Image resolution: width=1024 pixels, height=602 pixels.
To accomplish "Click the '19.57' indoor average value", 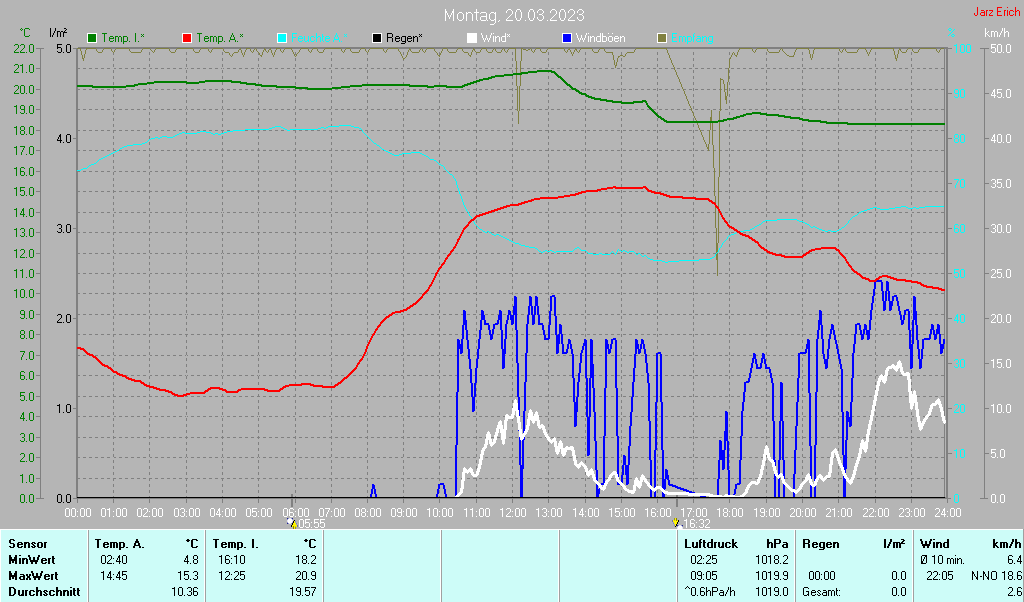I will pos(302,593).
